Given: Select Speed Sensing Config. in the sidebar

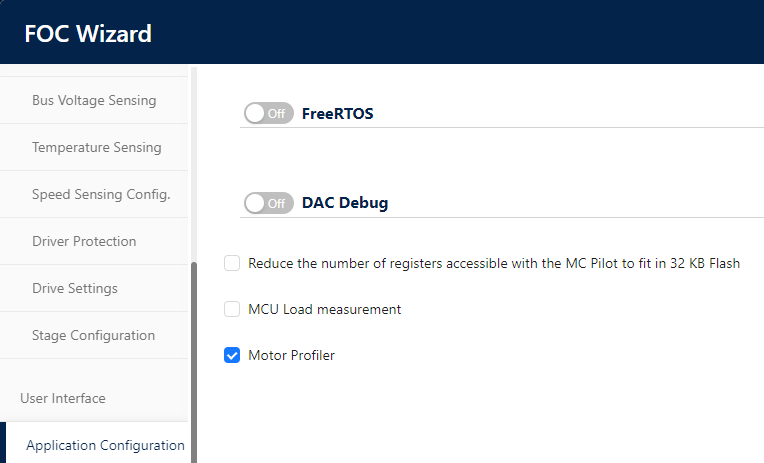Looking at the screenshot, I should 101,194.
